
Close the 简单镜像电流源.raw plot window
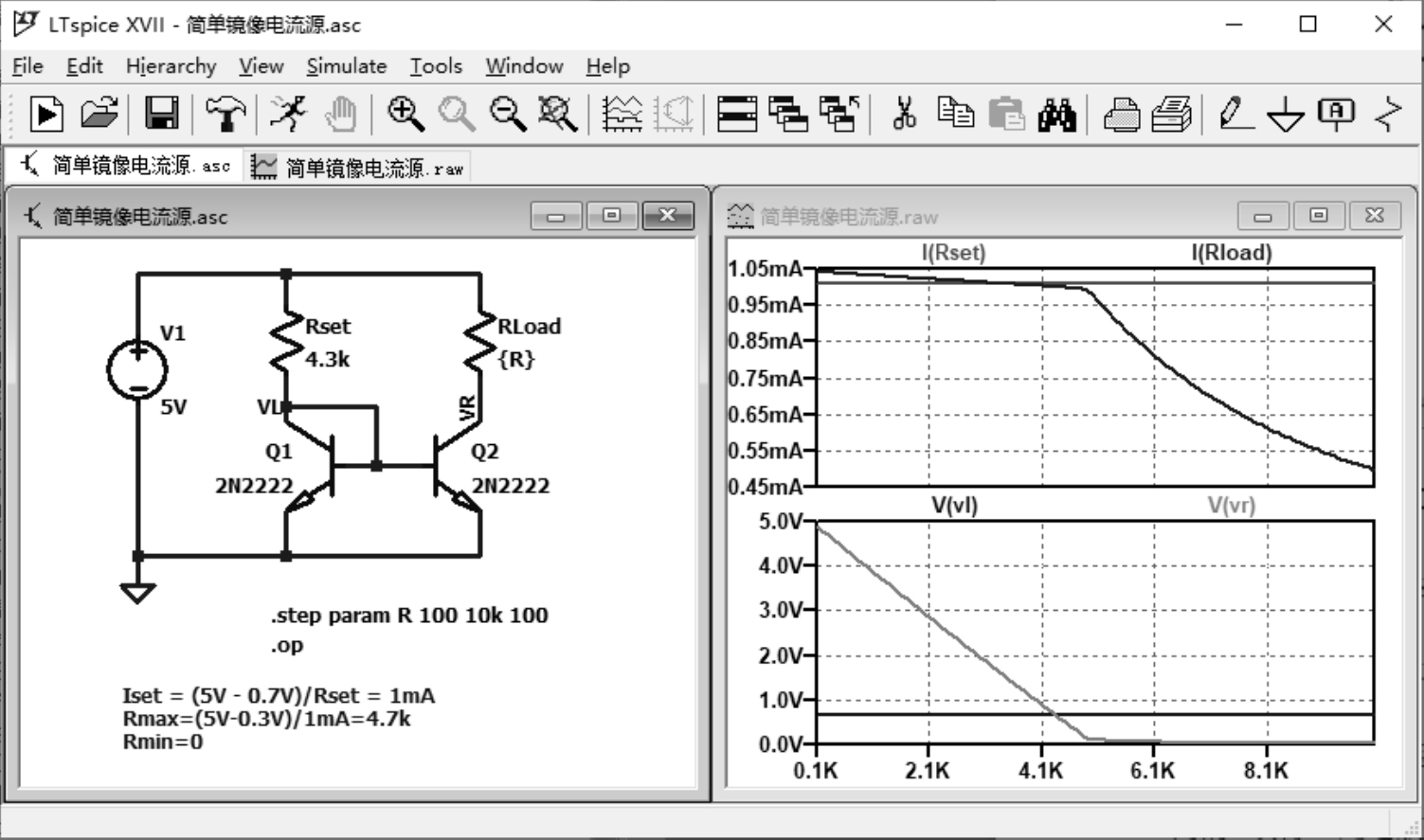pos(1374,216)
